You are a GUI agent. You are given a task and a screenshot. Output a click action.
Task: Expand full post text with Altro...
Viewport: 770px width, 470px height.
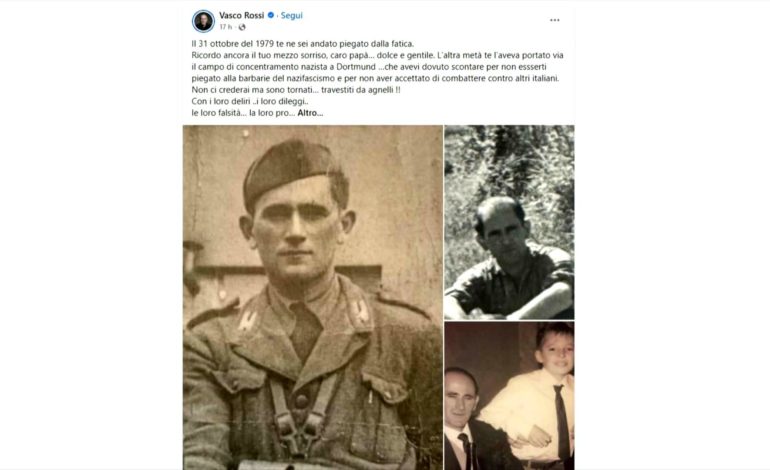[310, 113]
